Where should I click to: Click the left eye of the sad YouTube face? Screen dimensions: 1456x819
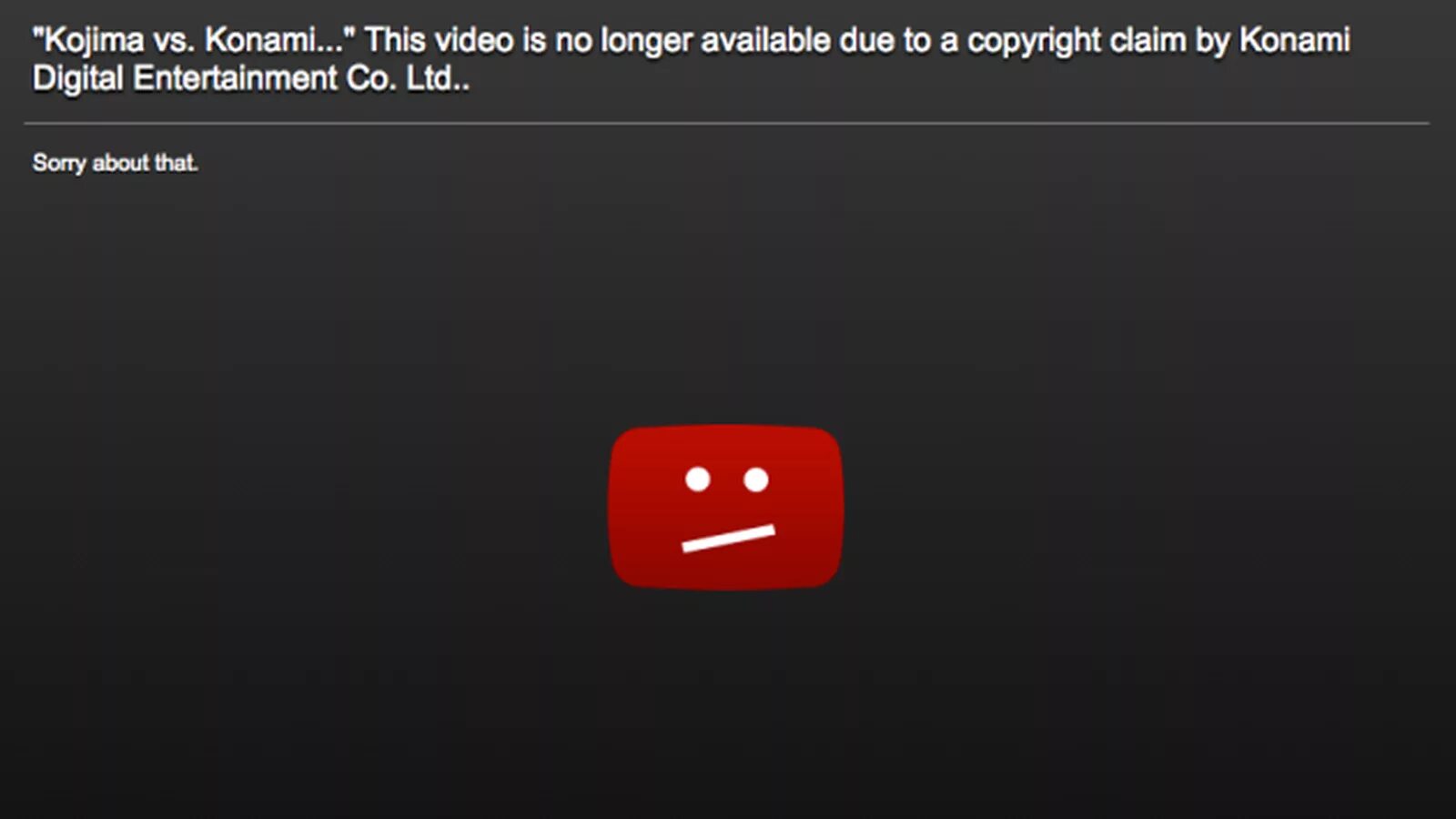tap(698, 480)
